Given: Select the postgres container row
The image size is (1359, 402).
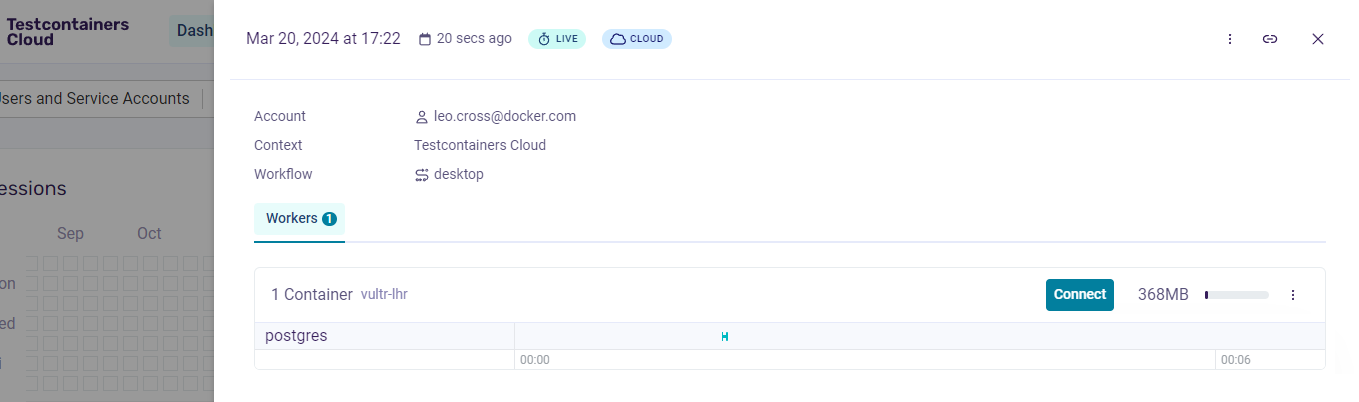Looking at the screenshot, I should coord(296,336).
